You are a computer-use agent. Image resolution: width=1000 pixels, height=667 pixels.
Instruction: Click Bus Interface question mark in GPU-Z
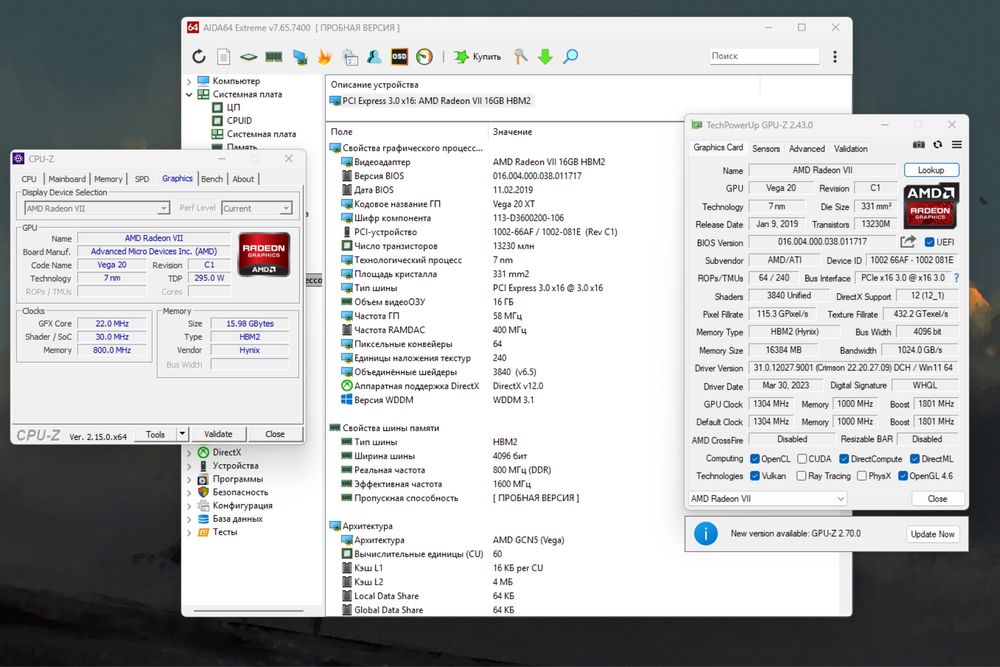[956, 278]
